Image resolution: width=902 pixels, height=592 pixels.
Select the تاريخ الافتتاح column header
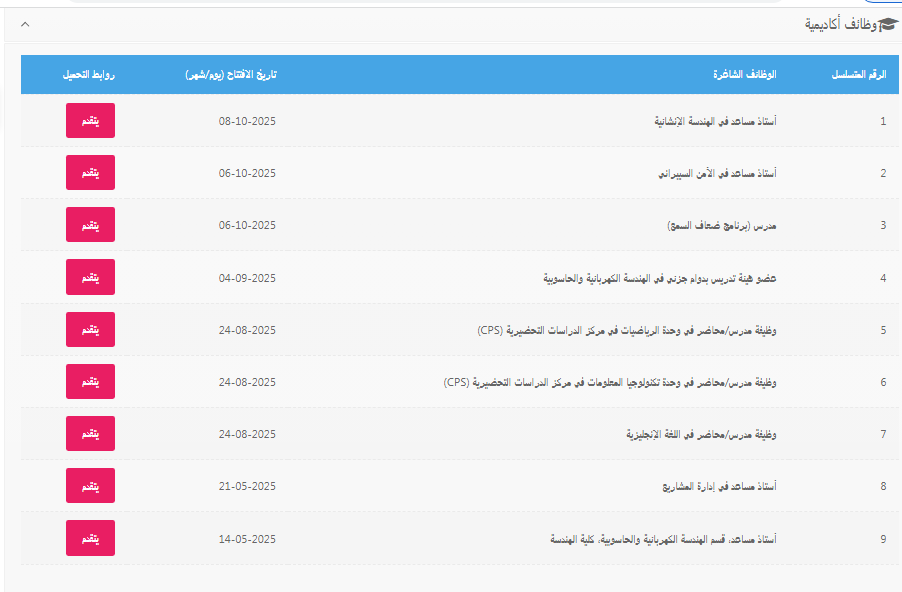point(231,75)
